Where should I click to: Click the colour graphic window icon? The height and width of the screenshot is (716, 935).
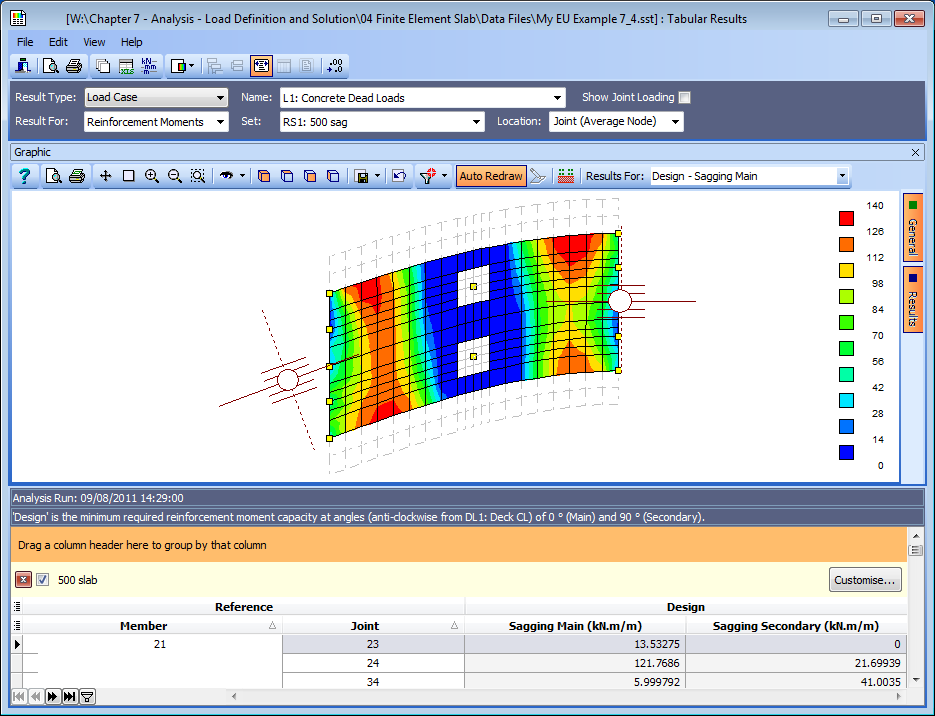pyautogui.click(x=178, y=66)
